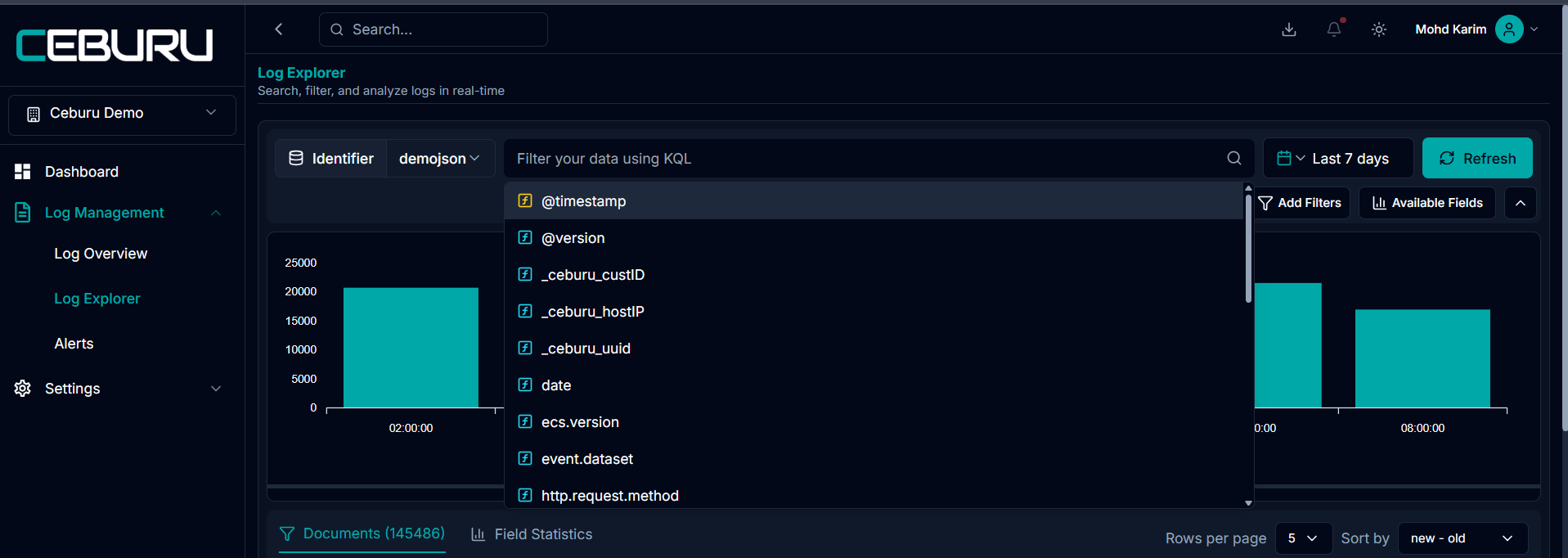Viewport: 1568px width, 558px height.
Task: Click the field icon beside date
Action: point(525,385)
